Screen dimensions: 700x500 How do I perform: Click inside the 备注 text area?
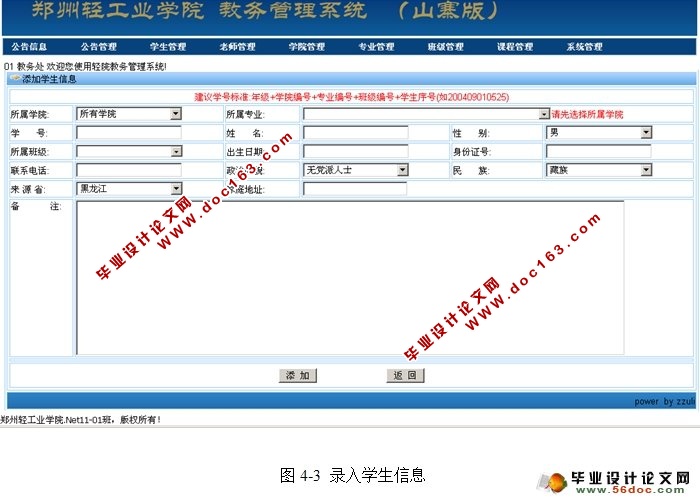click(350, 278)
